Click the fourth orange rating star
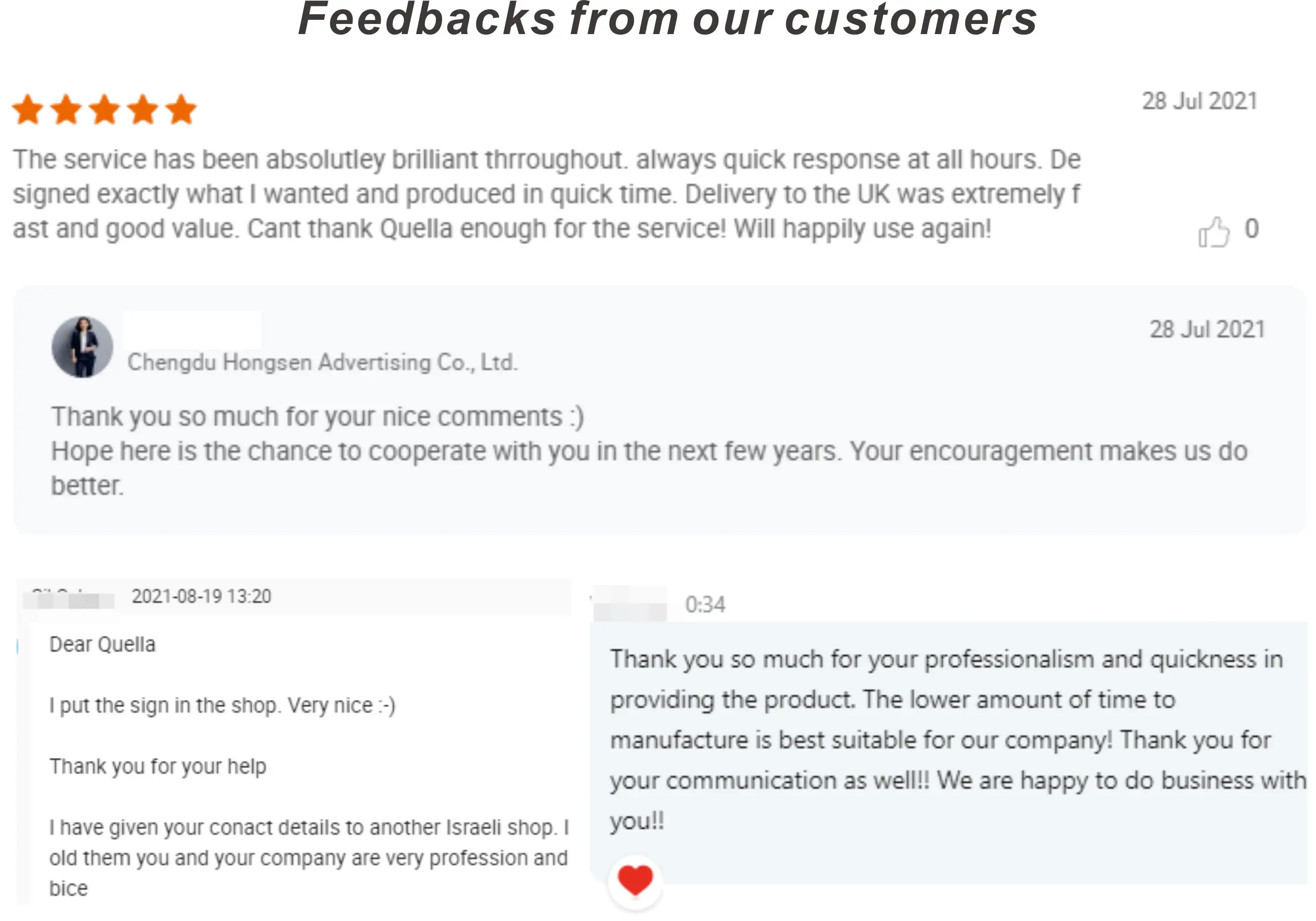 tap(143, 110)
